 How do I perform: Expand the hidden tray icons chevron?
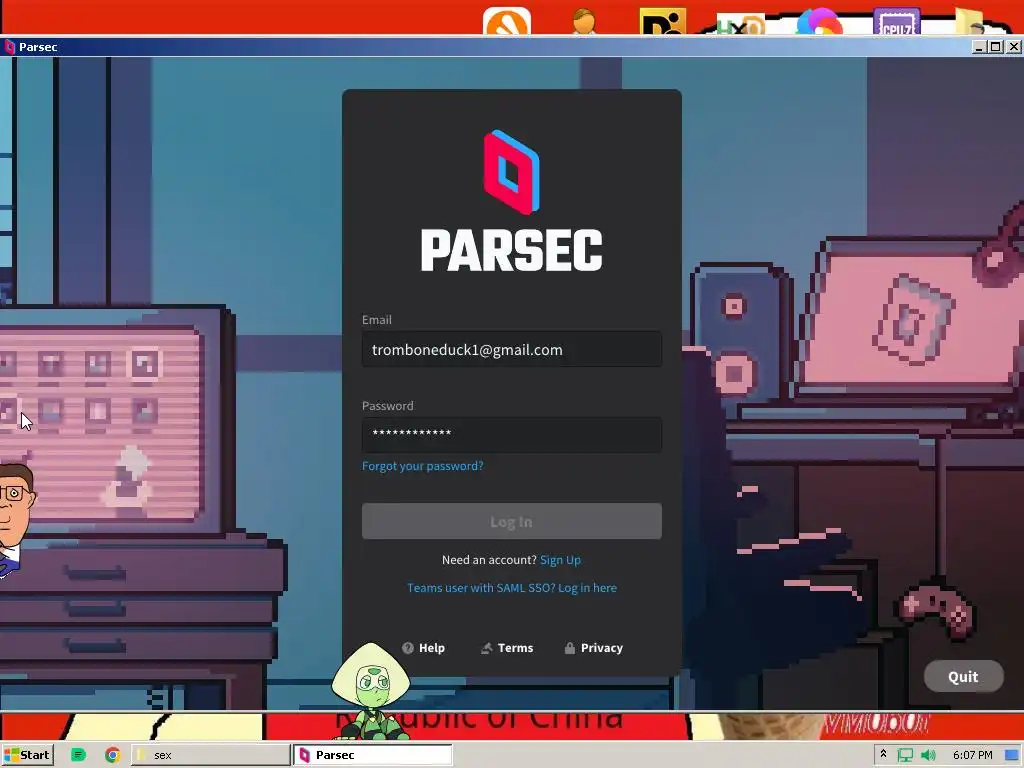point(884,754)
